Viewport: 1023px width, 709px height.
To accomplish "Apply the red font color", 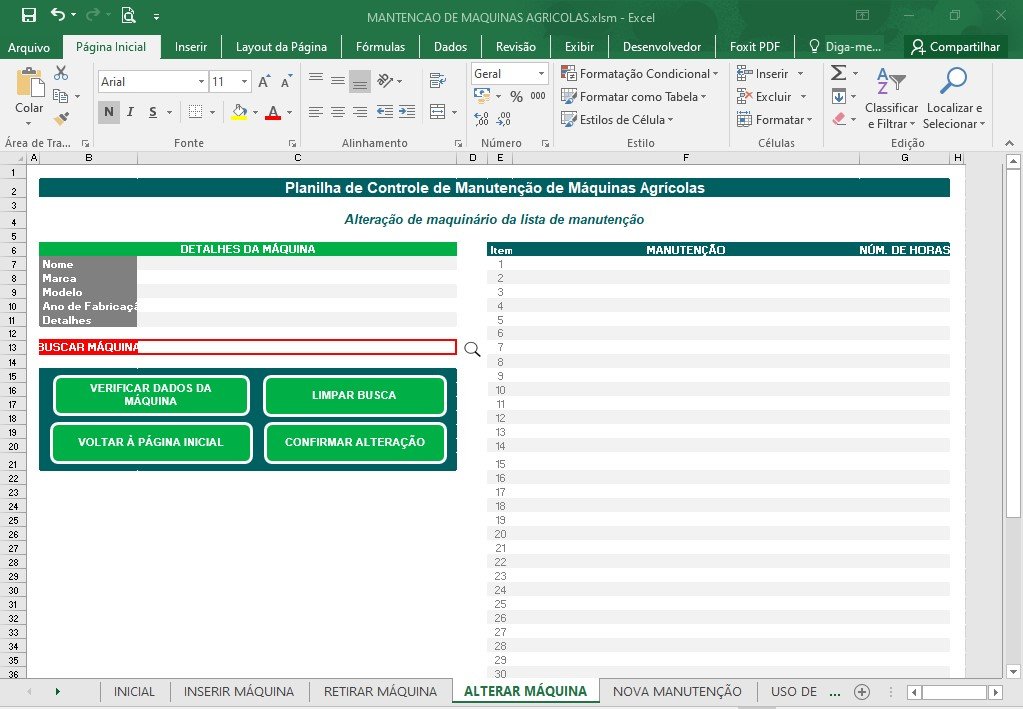I will (x=273, y=112).
